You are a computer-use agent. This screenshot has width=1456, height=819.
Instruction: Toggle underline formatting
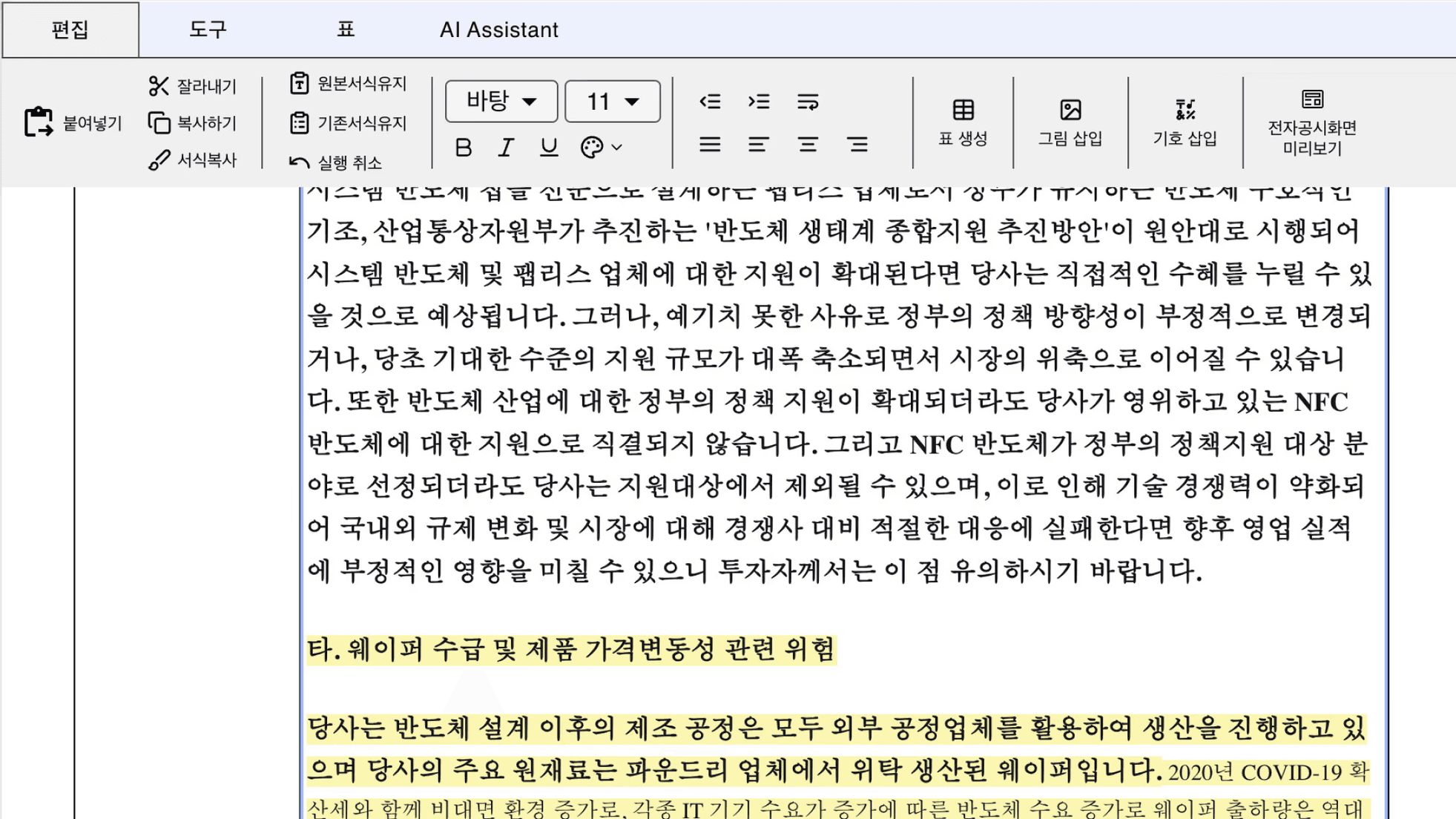547,147
